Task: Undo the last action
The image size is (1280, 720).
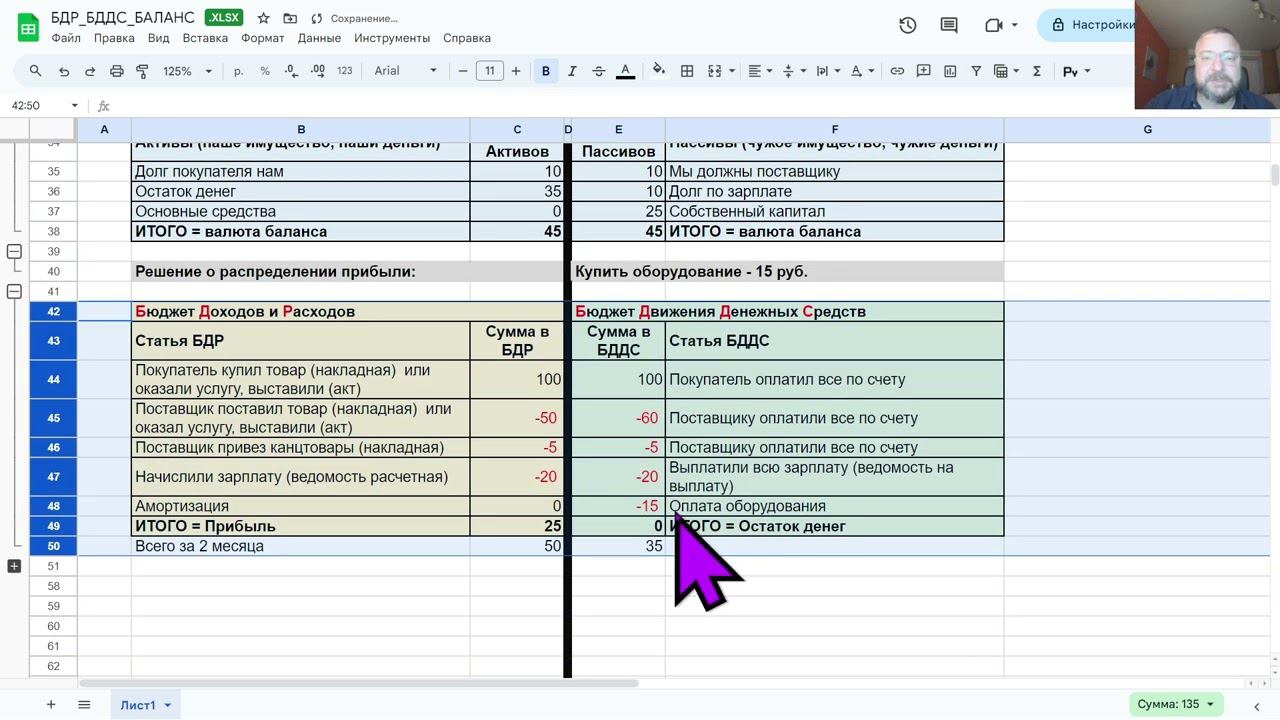Action: (x=64, y=71)
